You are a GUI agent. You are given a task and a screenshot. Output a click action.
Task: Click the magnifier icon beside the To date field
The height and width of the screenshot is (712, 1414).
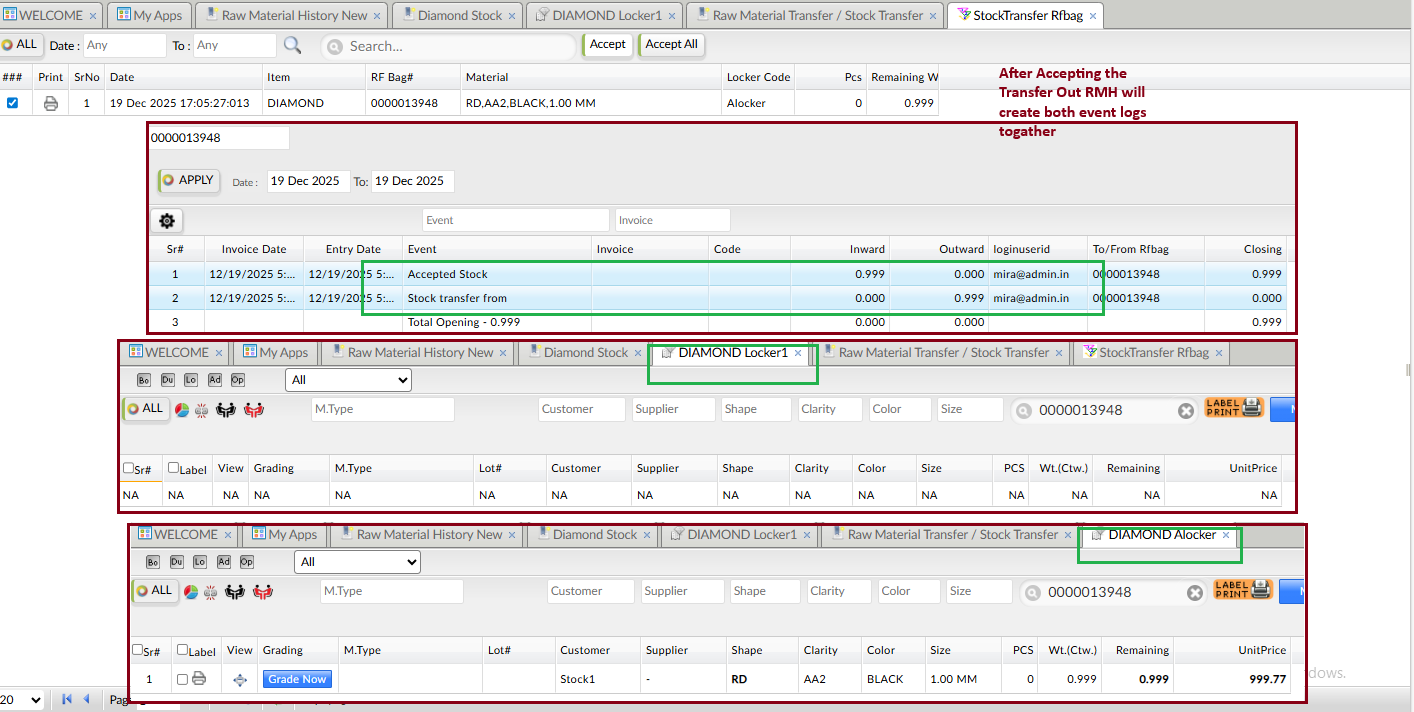coord(292,45)
